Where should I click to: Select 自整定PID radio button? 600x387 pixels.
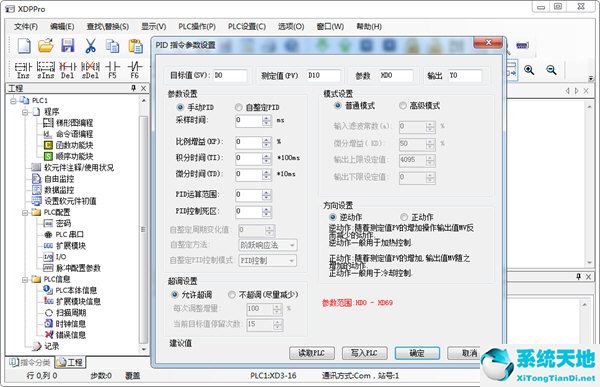[238, 107]
